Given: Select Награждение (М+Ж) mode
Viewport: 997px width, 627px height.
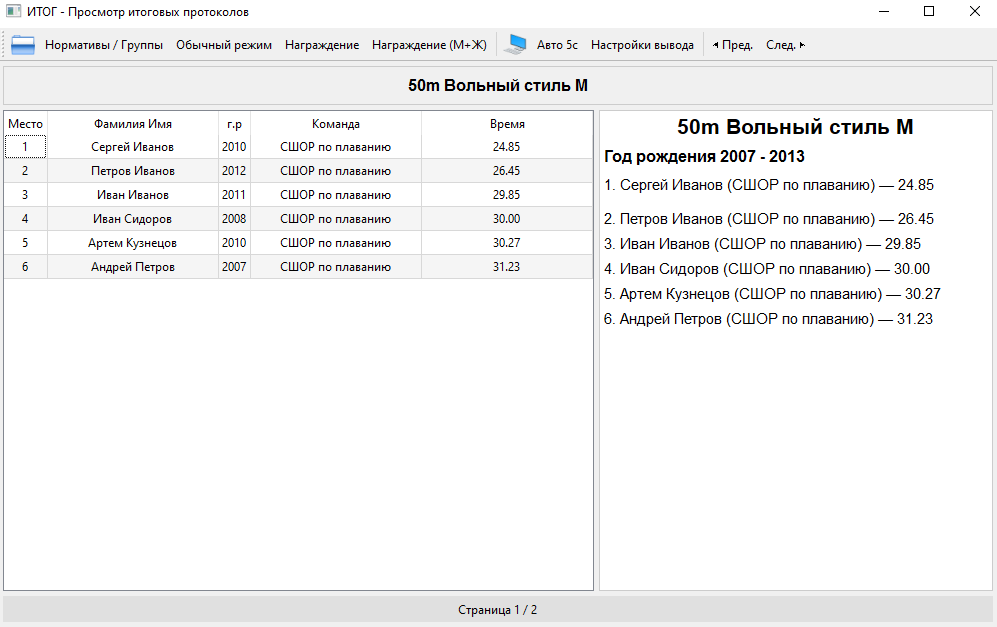Looking at the screenshot, I should coord(429,45).
